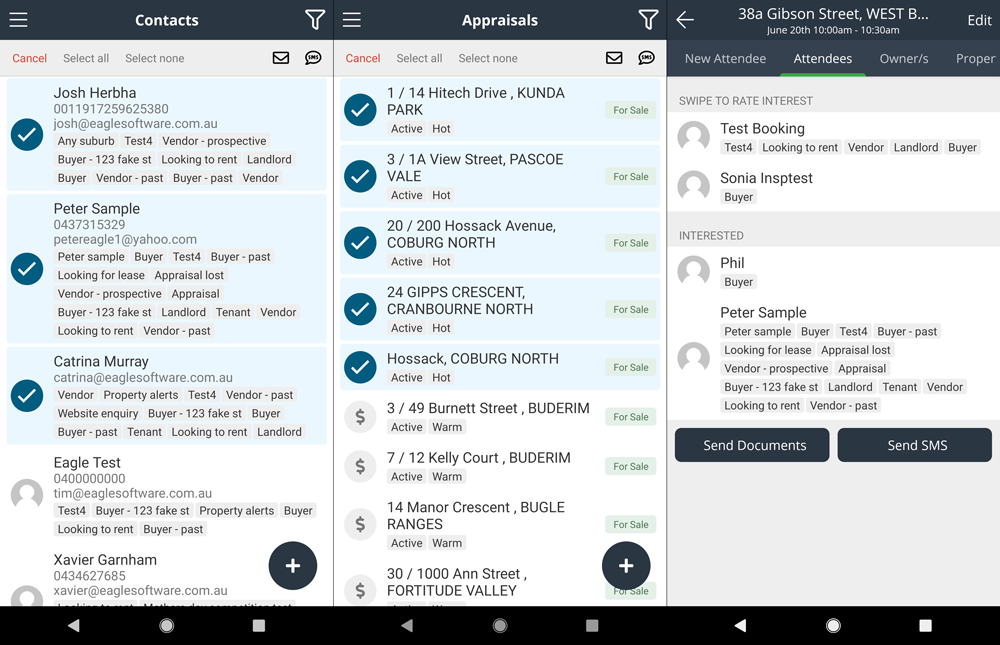Click the Send SMS button

coord(915,445)
